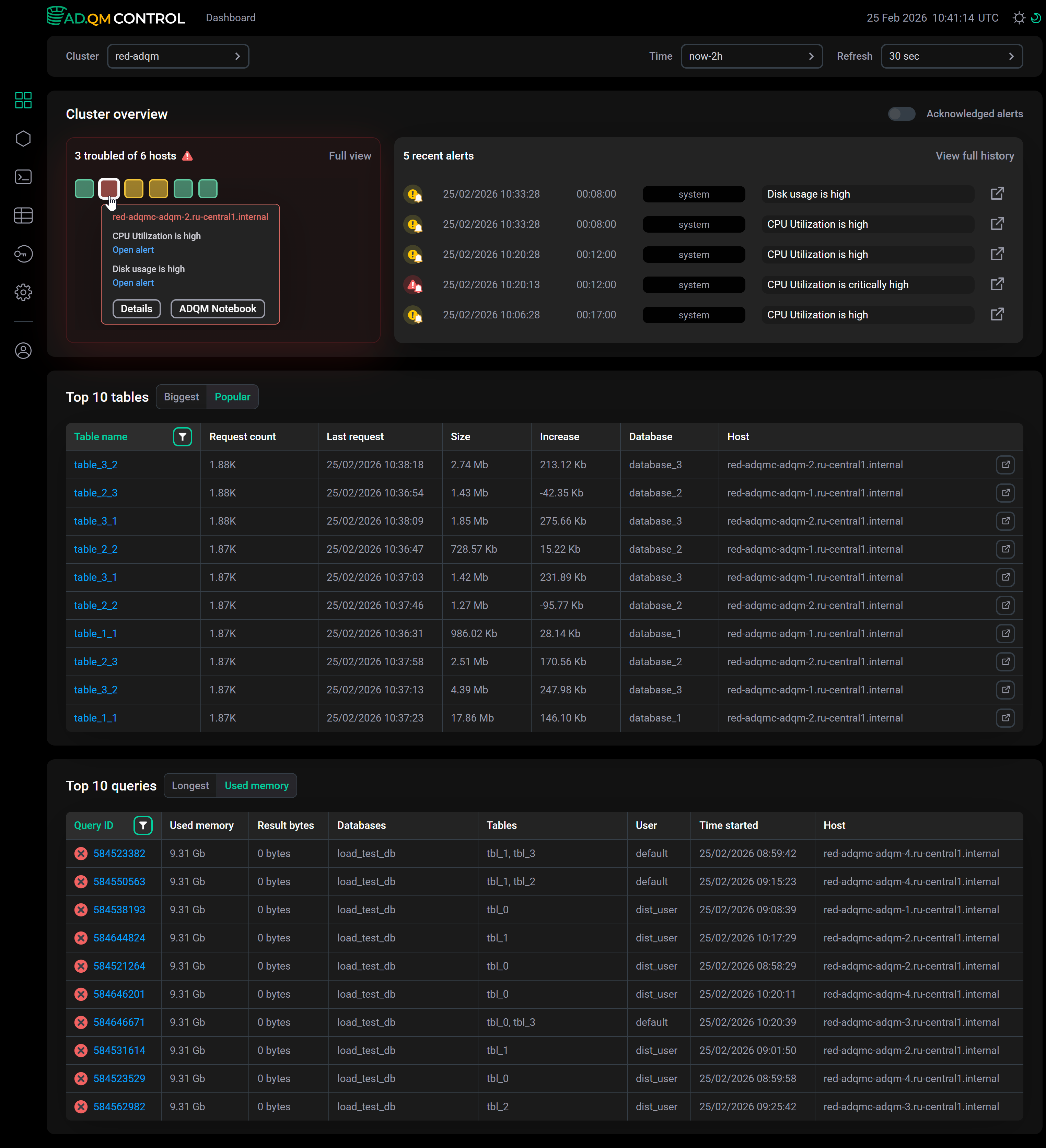Click the -95.77 Kb increase value
The height and width of the screenshot is (1148, 1046).
click(562, 605)
